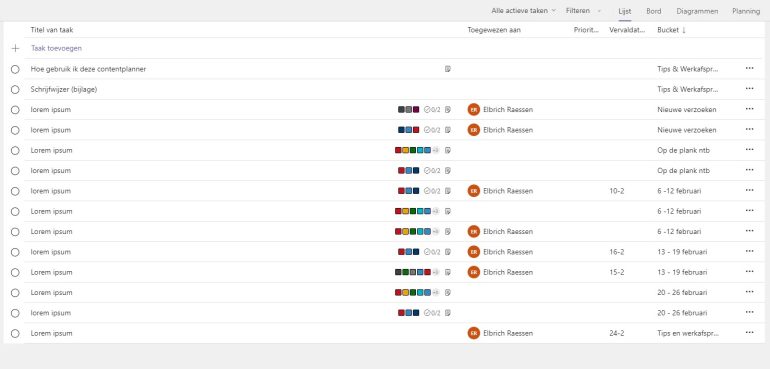The height and width of the screenshot is (369, 770).
Task: Open more options for task due 16-2
Action: tap(749, 252)
